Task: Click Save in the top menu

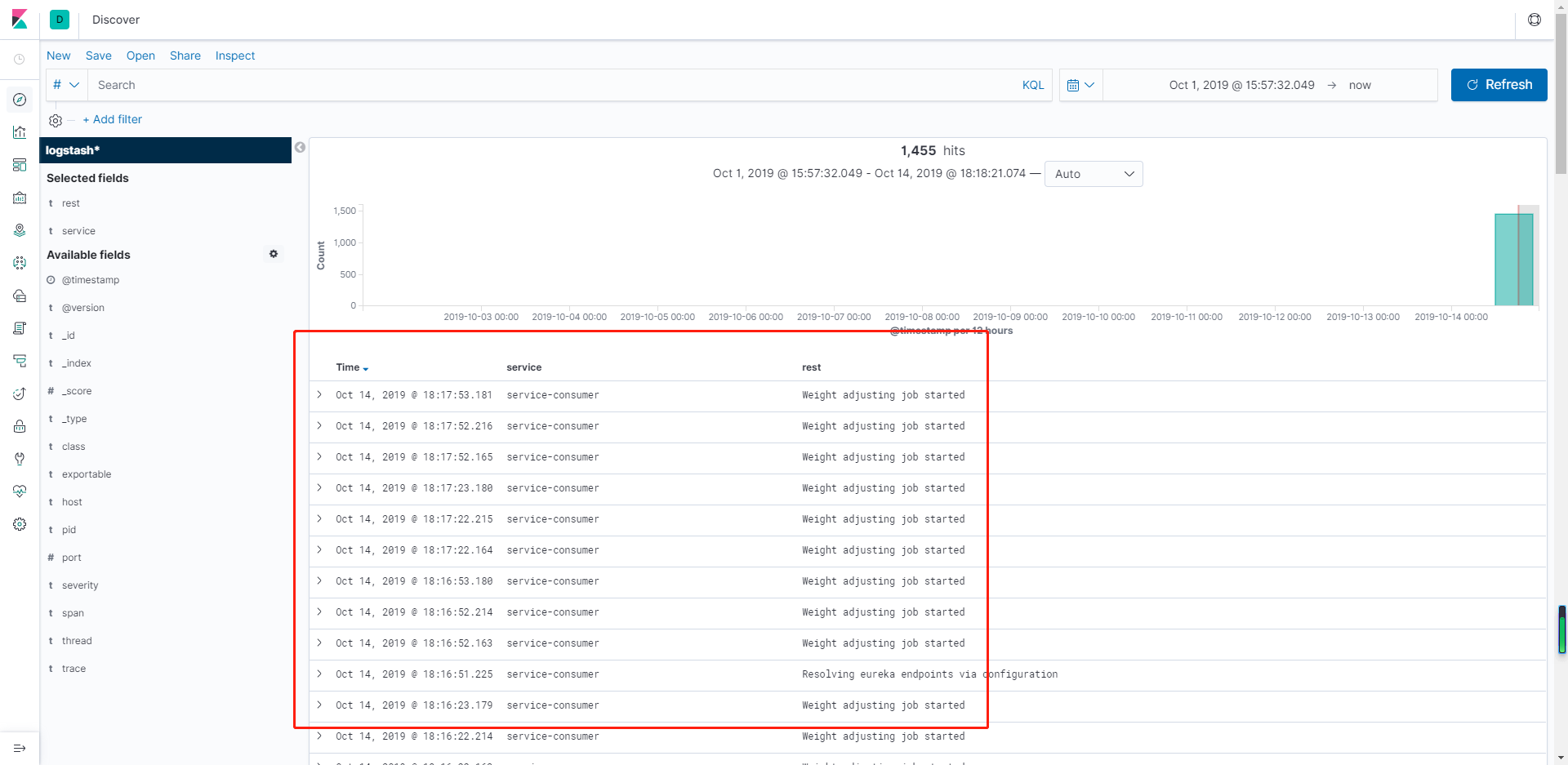Action: coord(99,56)
